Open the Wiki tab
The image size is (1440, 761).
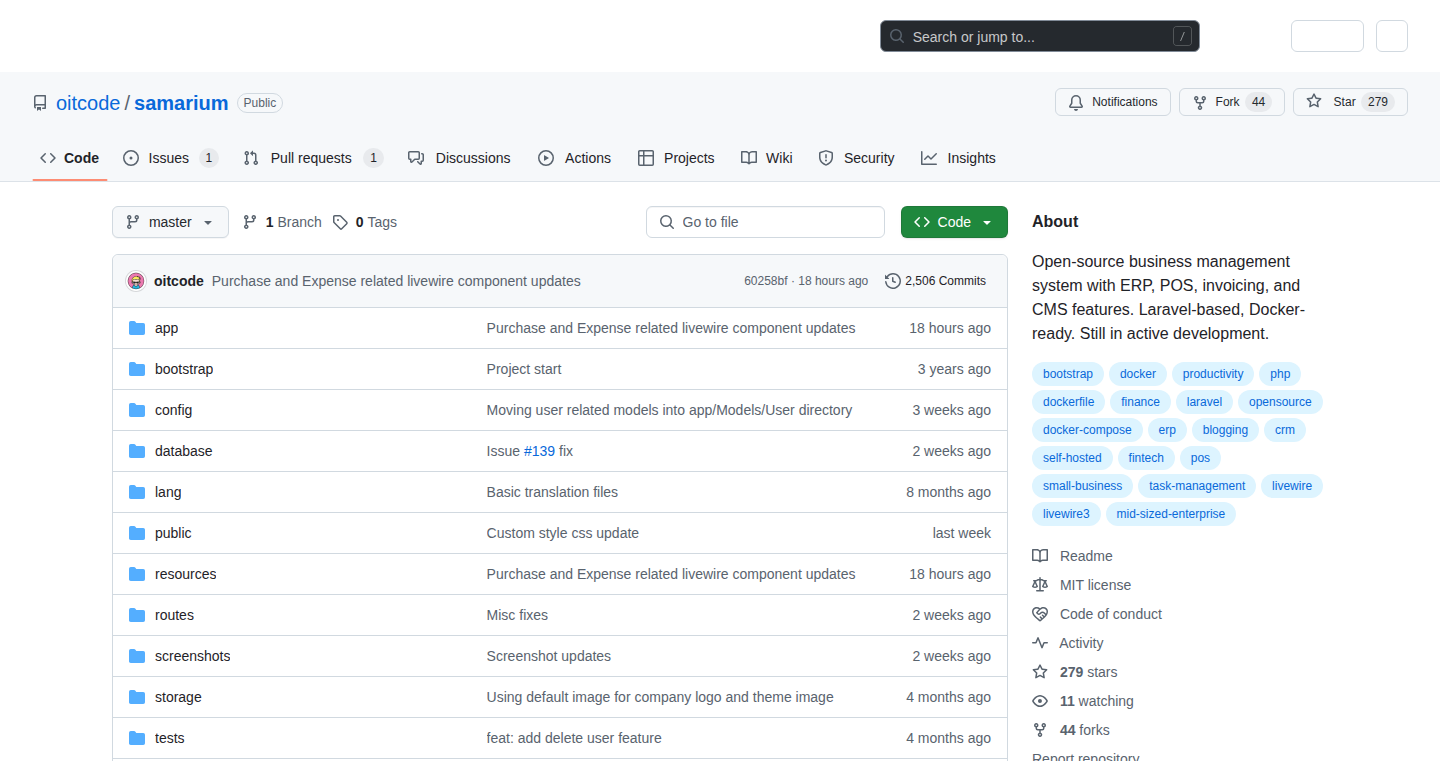pos(767,158)
